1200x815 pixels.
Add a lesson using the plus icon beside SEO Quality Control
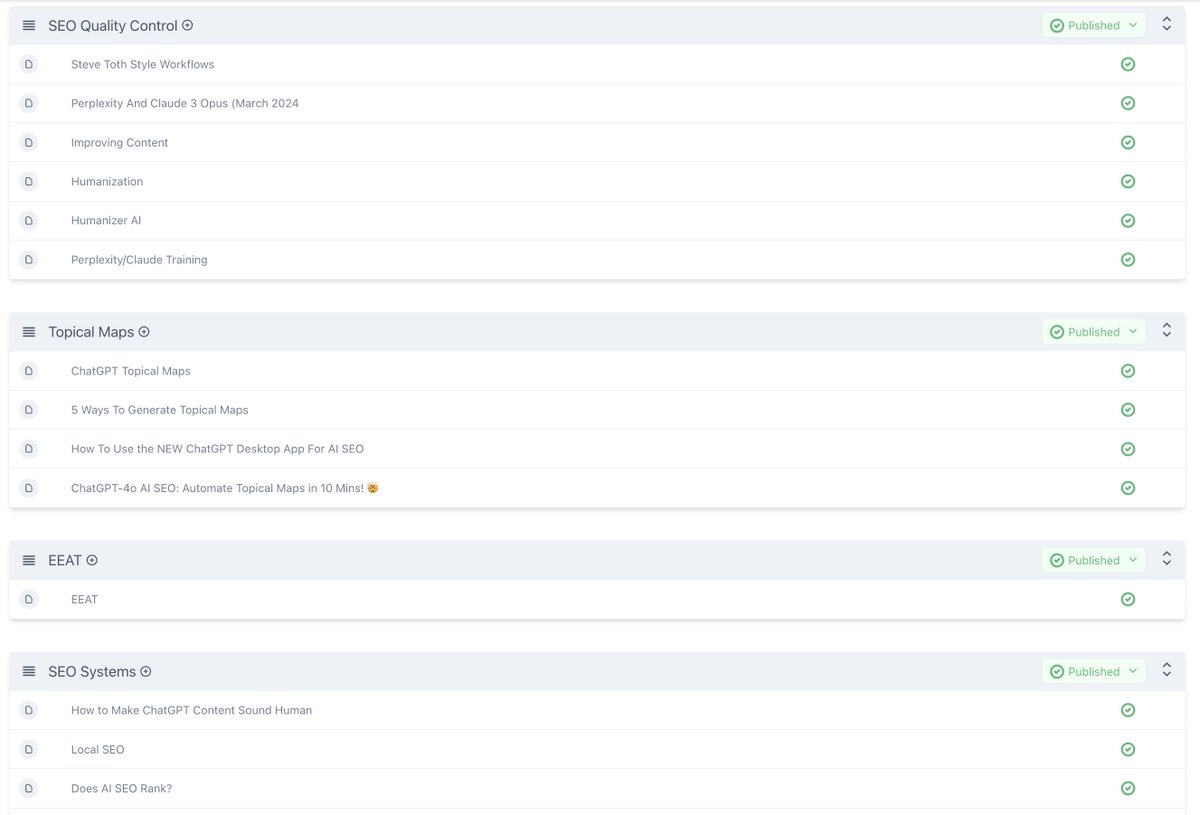[187, 25]
